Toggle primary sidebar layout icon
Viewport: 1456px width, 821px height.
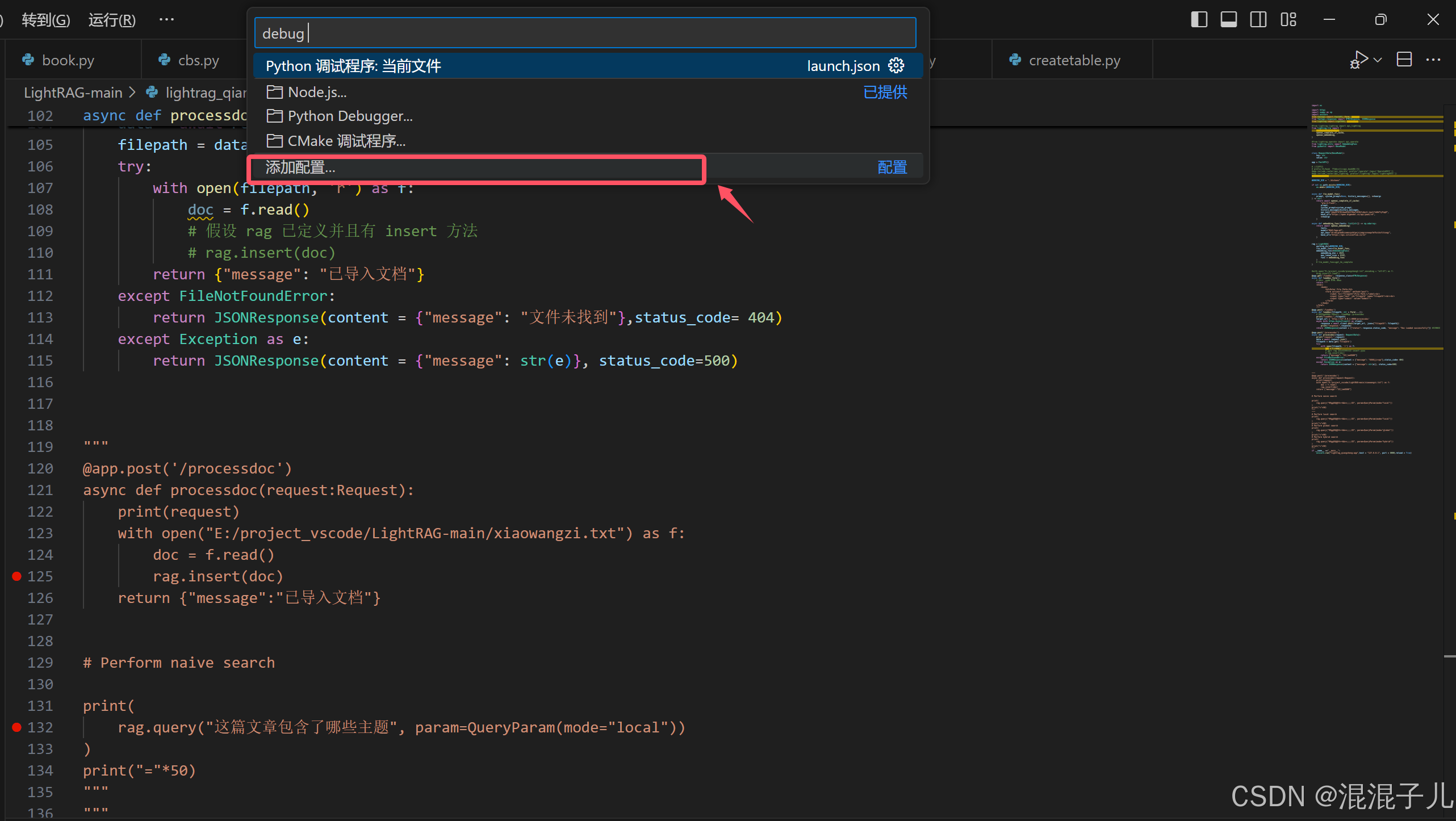coord(1199,19)
